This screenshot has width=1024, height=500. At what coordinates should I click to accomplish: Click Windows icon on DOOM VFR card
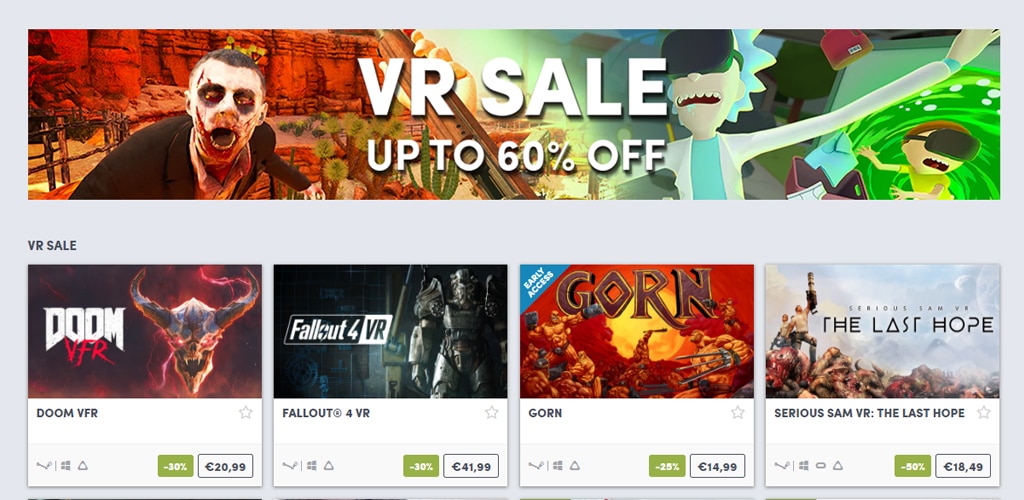[66, 465]
